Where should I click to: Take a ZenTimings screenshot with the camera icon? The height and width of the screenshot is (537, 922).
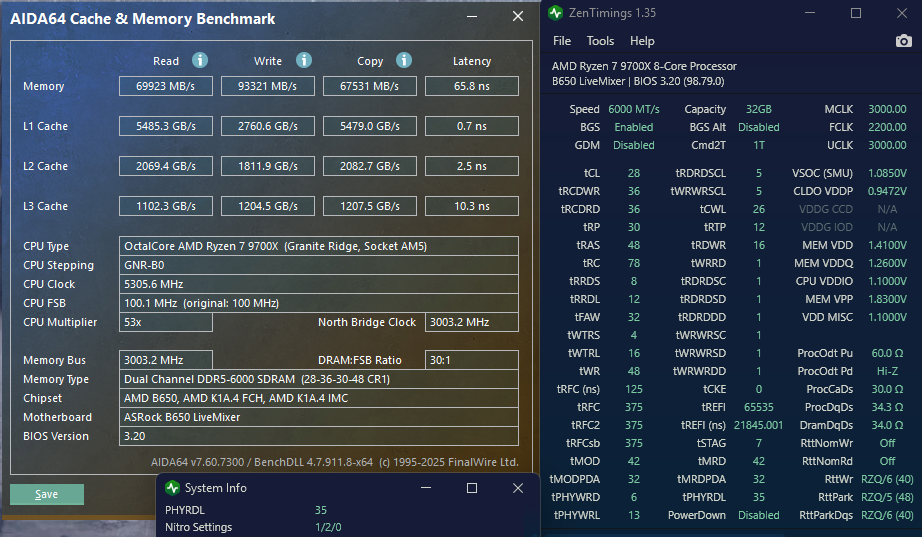click(904, 41)
